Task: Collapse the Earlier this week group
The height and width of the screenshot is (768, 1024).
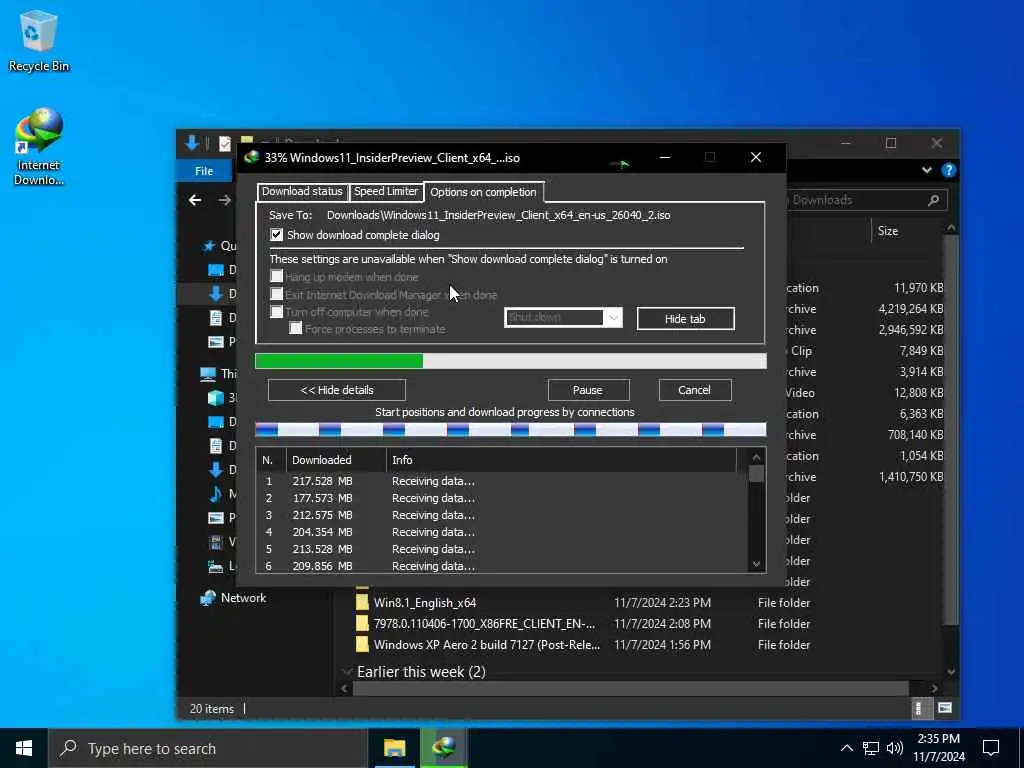Action: click(347, 671)
